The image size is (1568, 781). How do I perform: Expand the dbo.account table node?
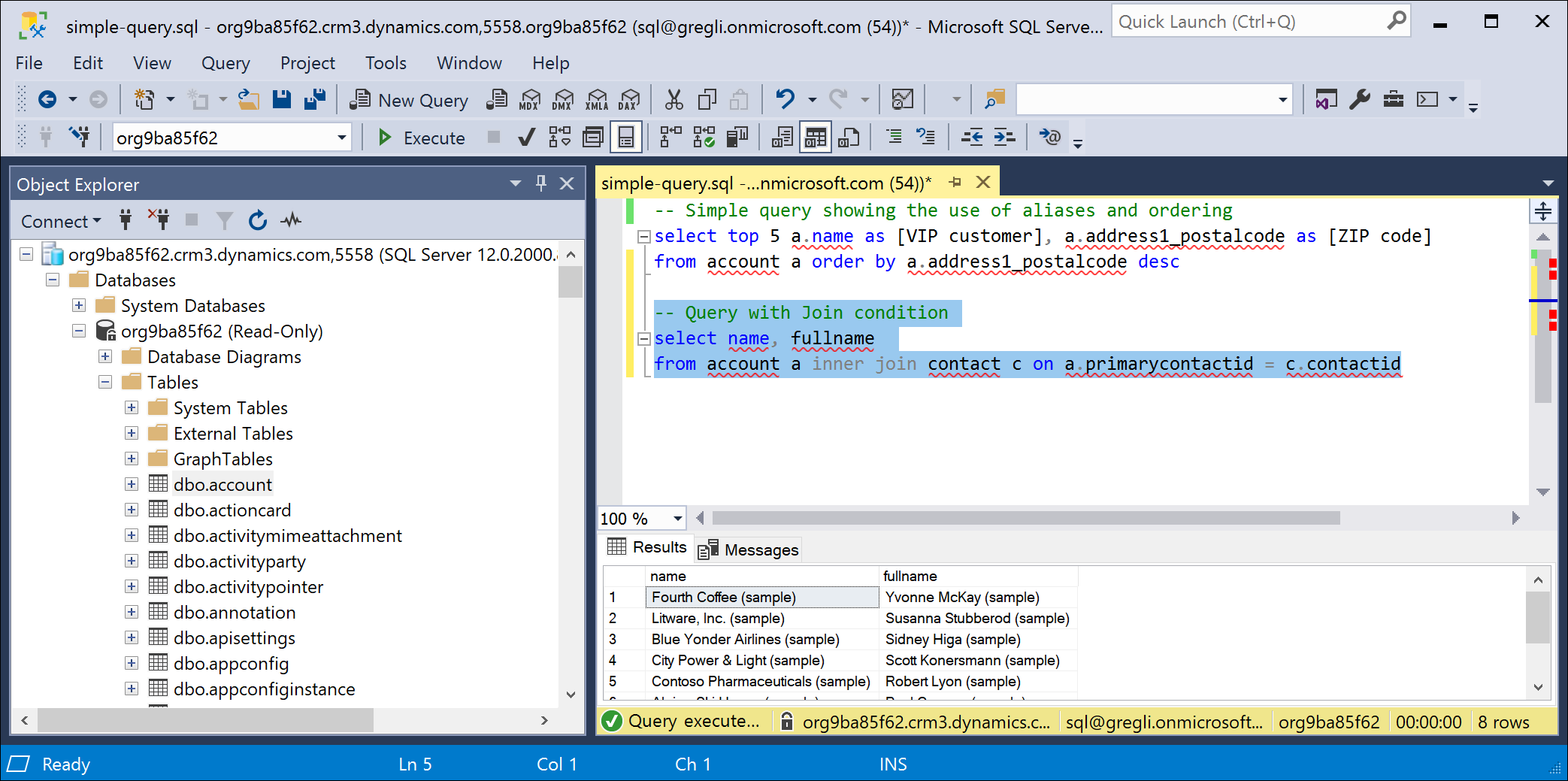pyautogui.click(x=132, y=485)
